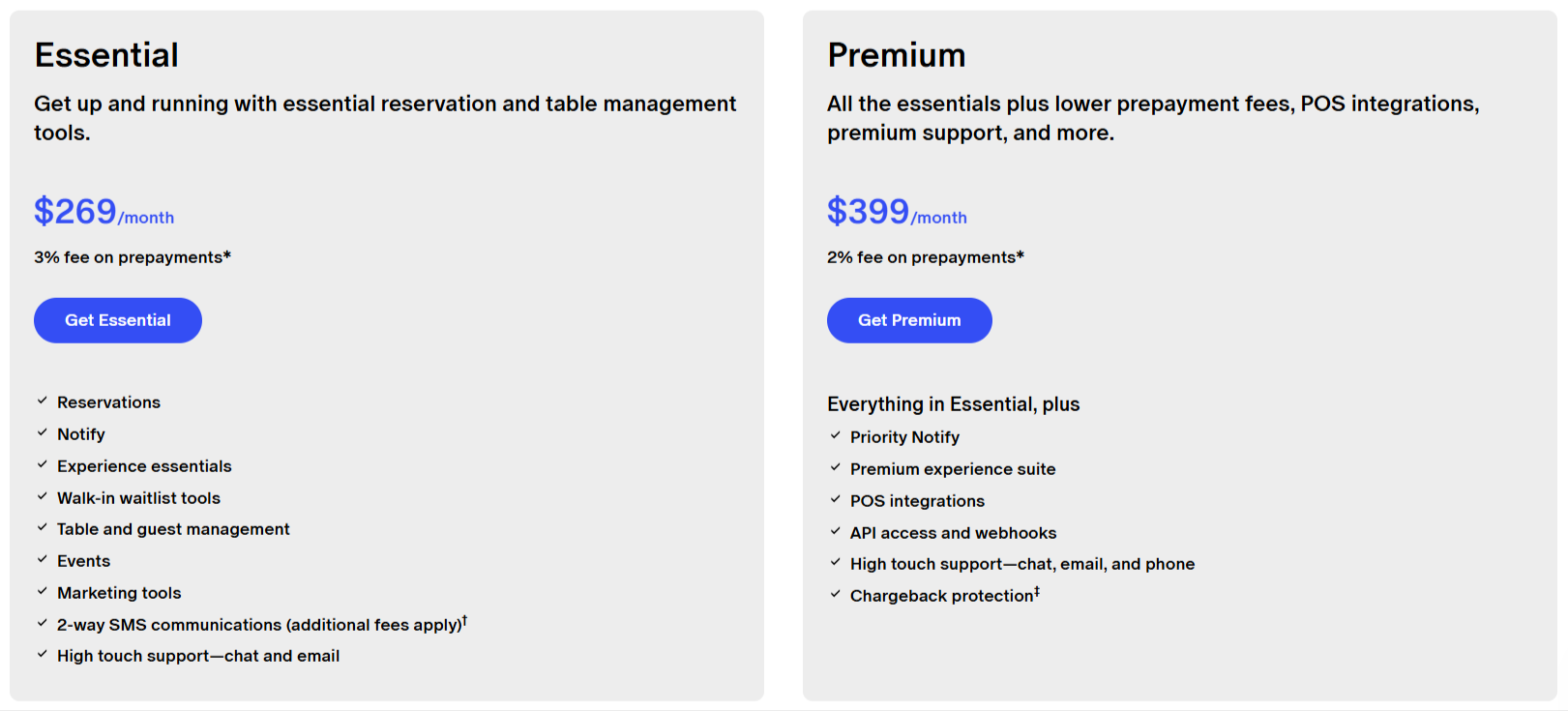
Task: Click the Get Essential button
Action: [x=117, y=320]
